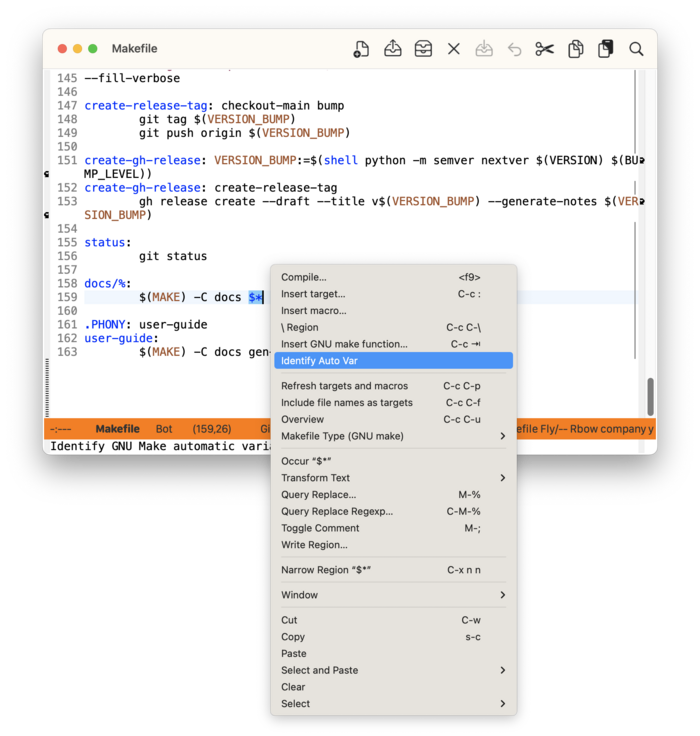The image size is (700, 736).
Task: Click the docs/% target on line 158
Action: 105,284
